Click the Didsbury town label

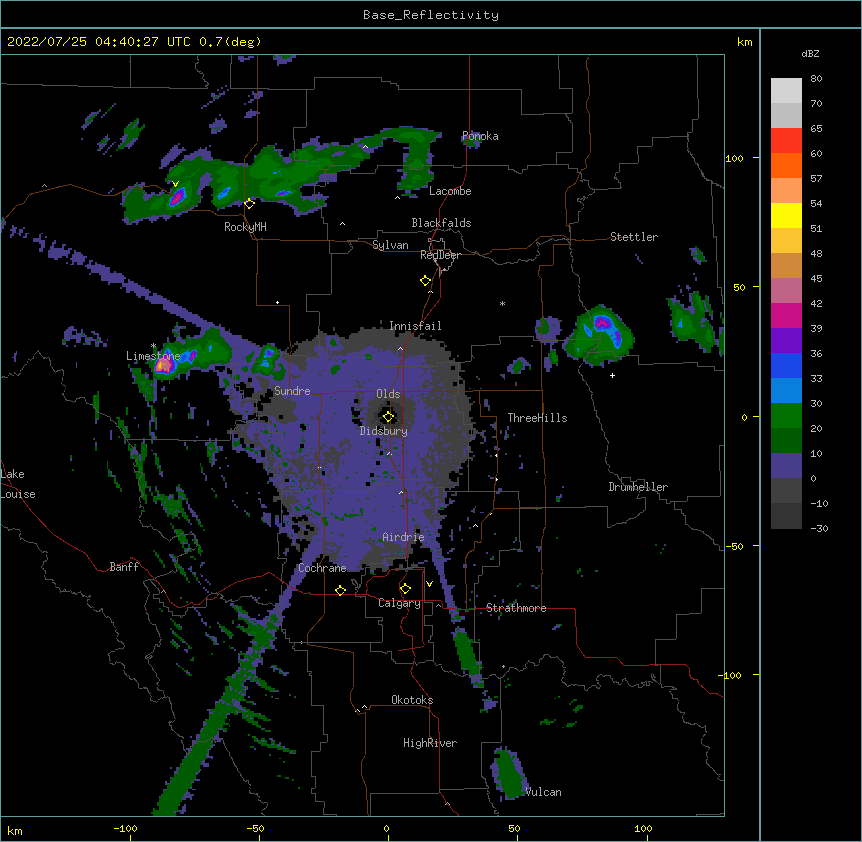tap(384, 431)
